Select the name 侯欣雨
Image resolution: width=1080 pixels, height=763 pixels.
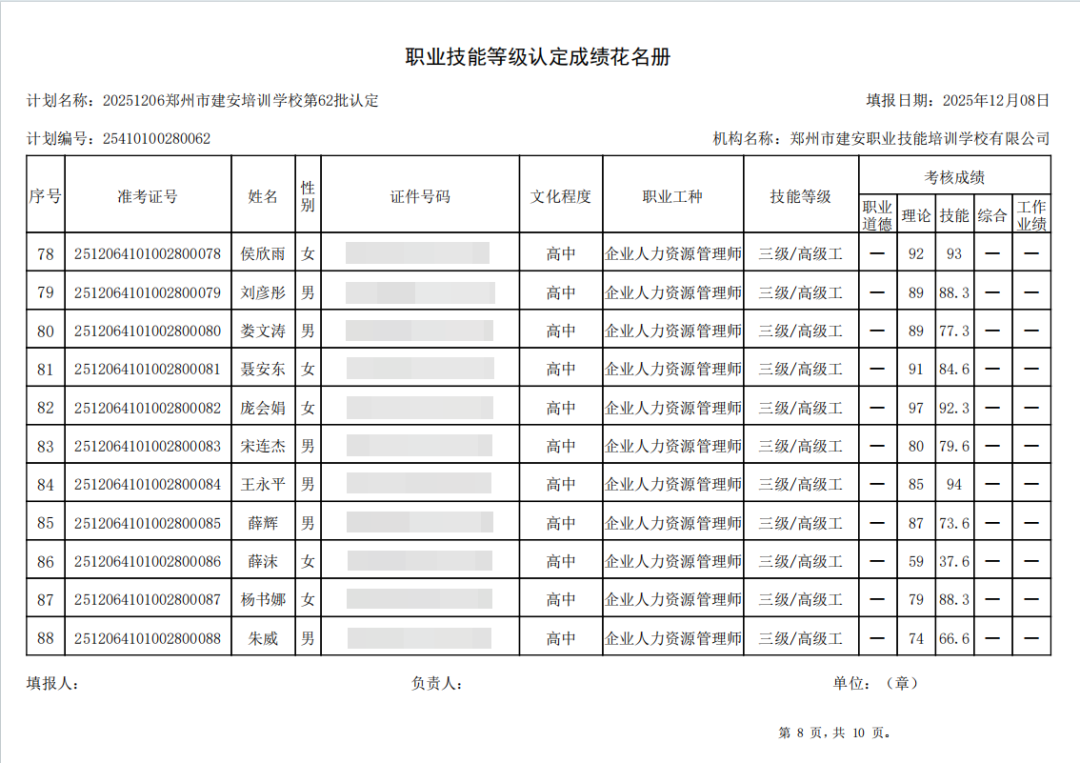[263, 254]
